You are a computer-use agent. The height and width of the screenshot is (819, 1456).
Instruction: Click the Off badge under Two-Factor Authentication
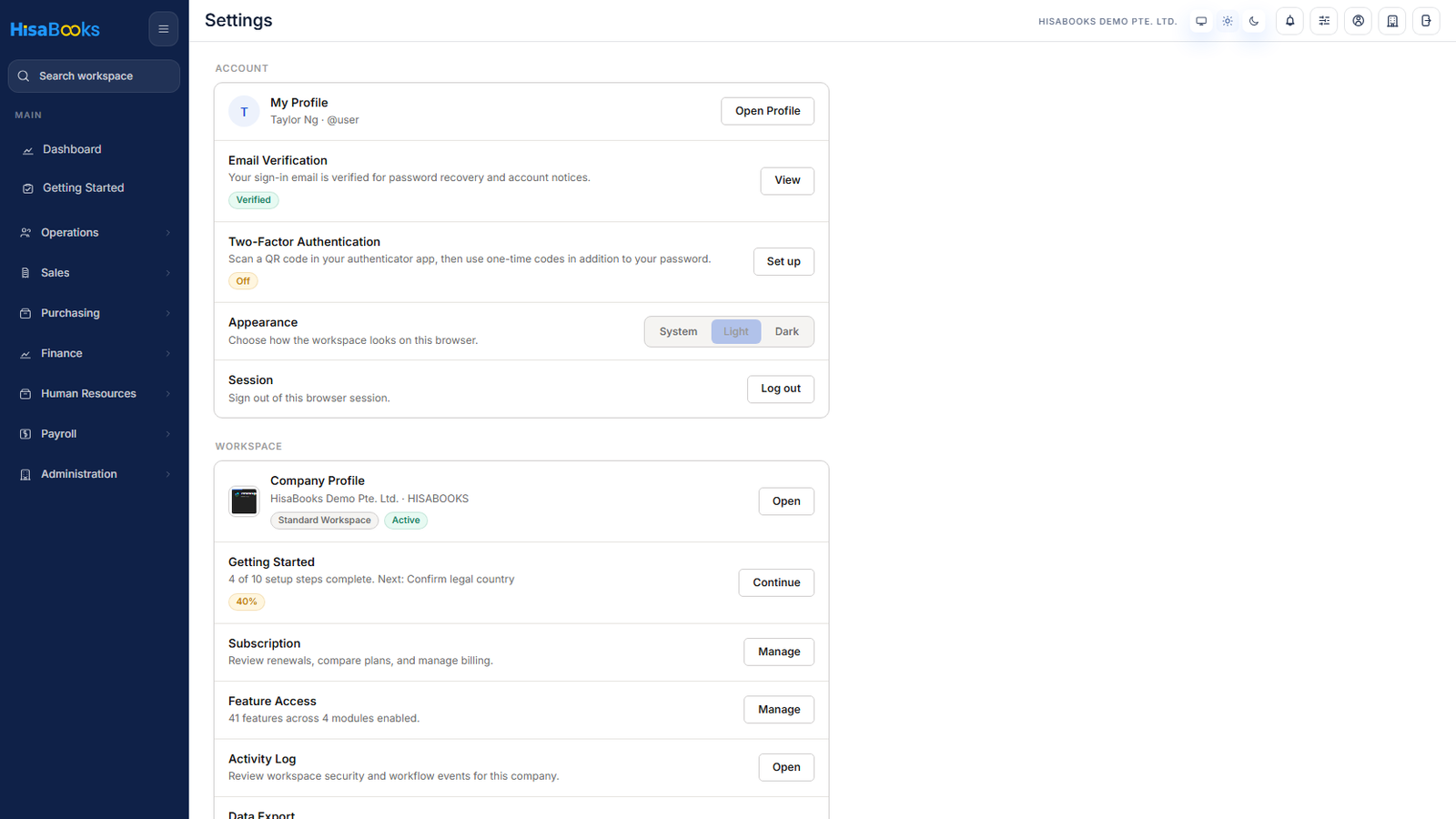click(243, 281)
